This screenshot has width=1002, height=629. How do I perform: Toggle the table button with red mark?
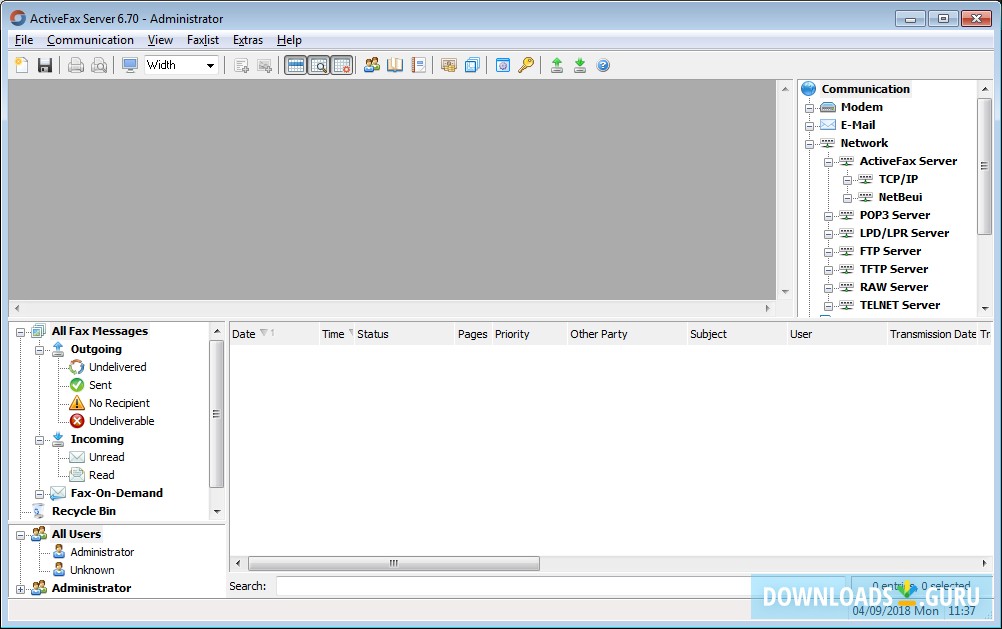coord(342,66)
